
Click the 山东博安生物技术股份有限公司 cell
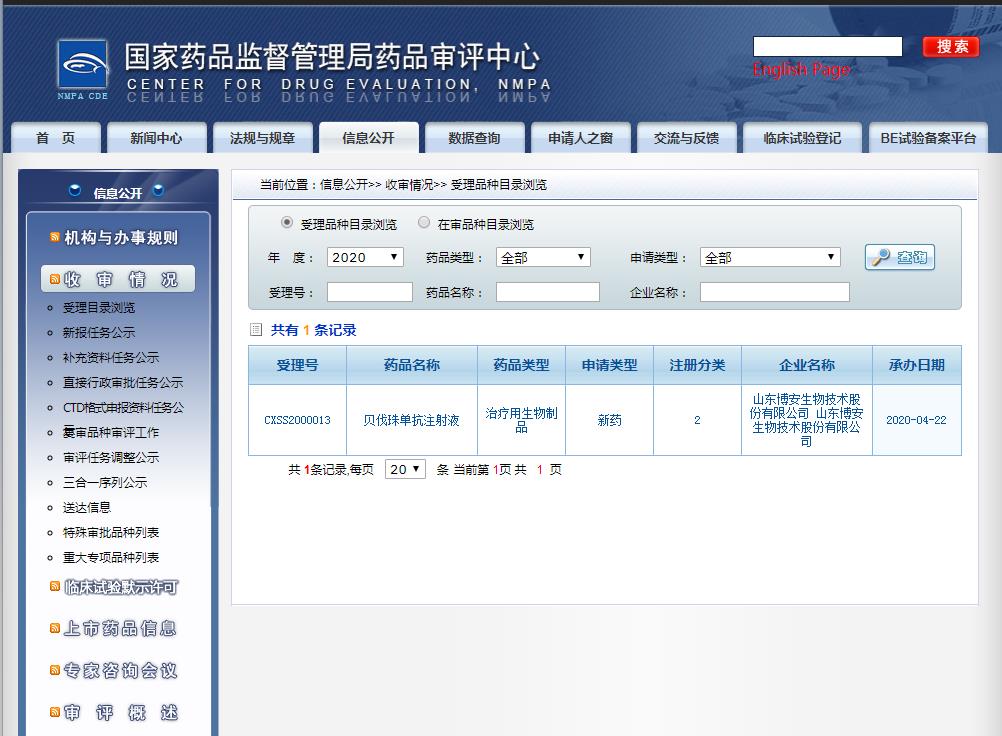[806, 420]
